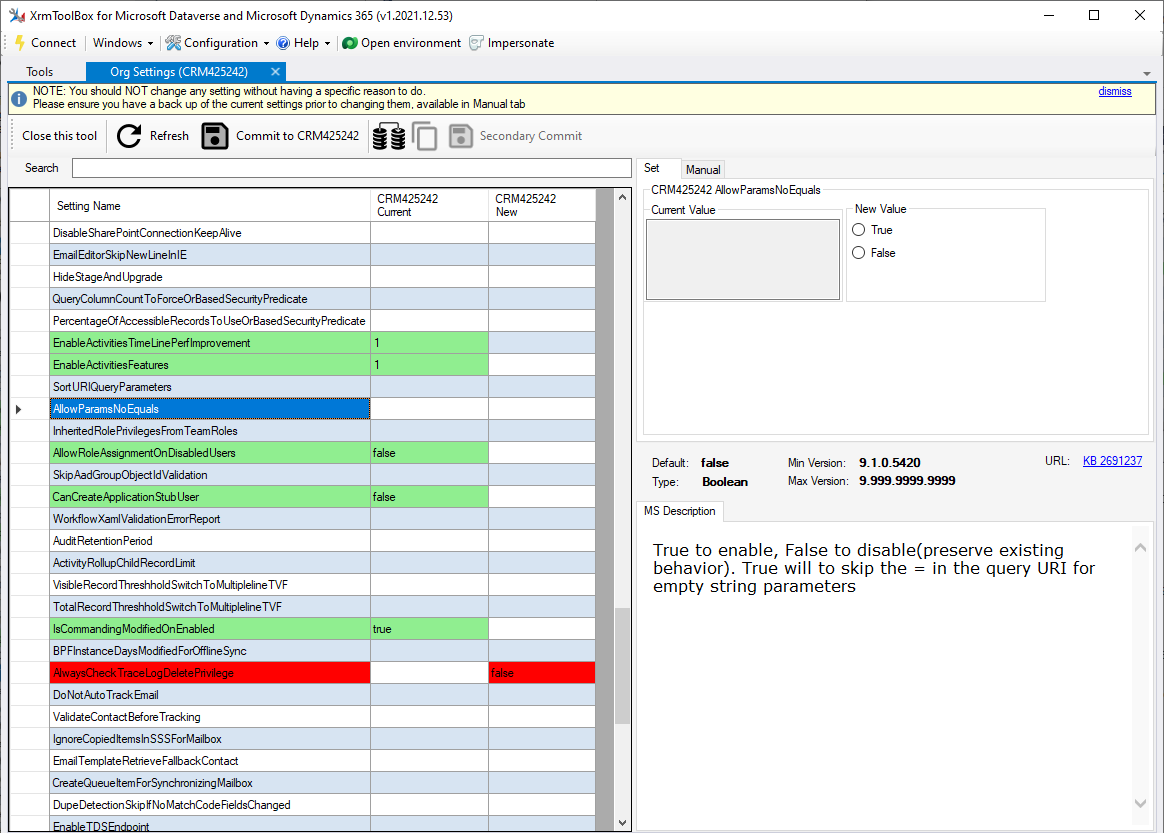Click the settings grid scroll down arrow
Viewport: 1164px width, 833px height.
tap(622, 823)
